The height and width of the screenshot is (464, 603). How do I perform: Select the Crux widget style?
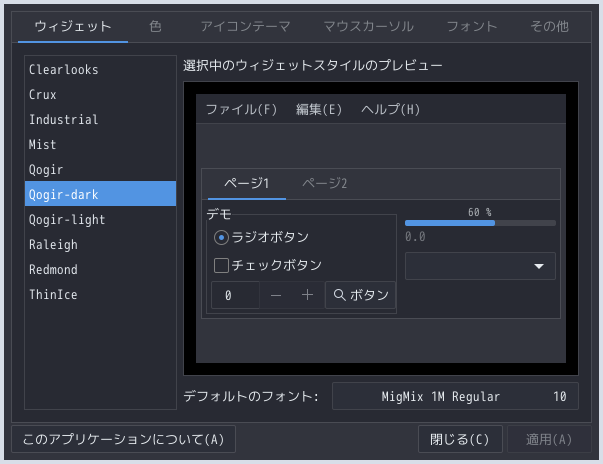(100, 95)
